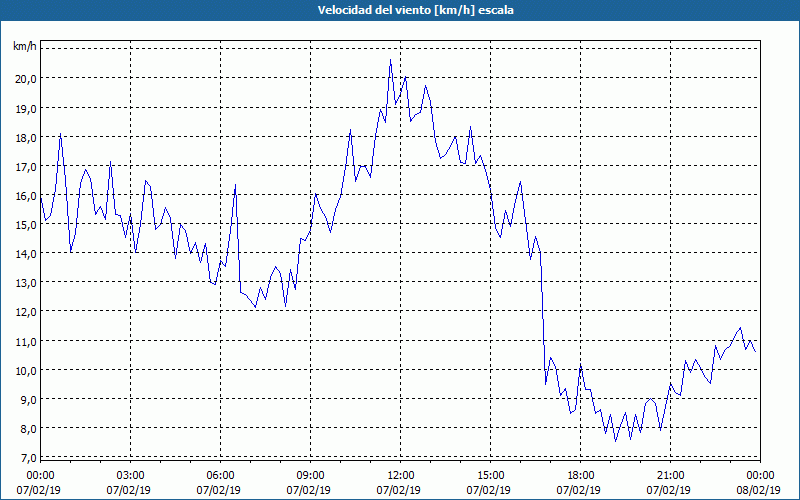
Task: Select the 'km/h' axis unit label
Action: pyautogui.click(x=25, y=46)
